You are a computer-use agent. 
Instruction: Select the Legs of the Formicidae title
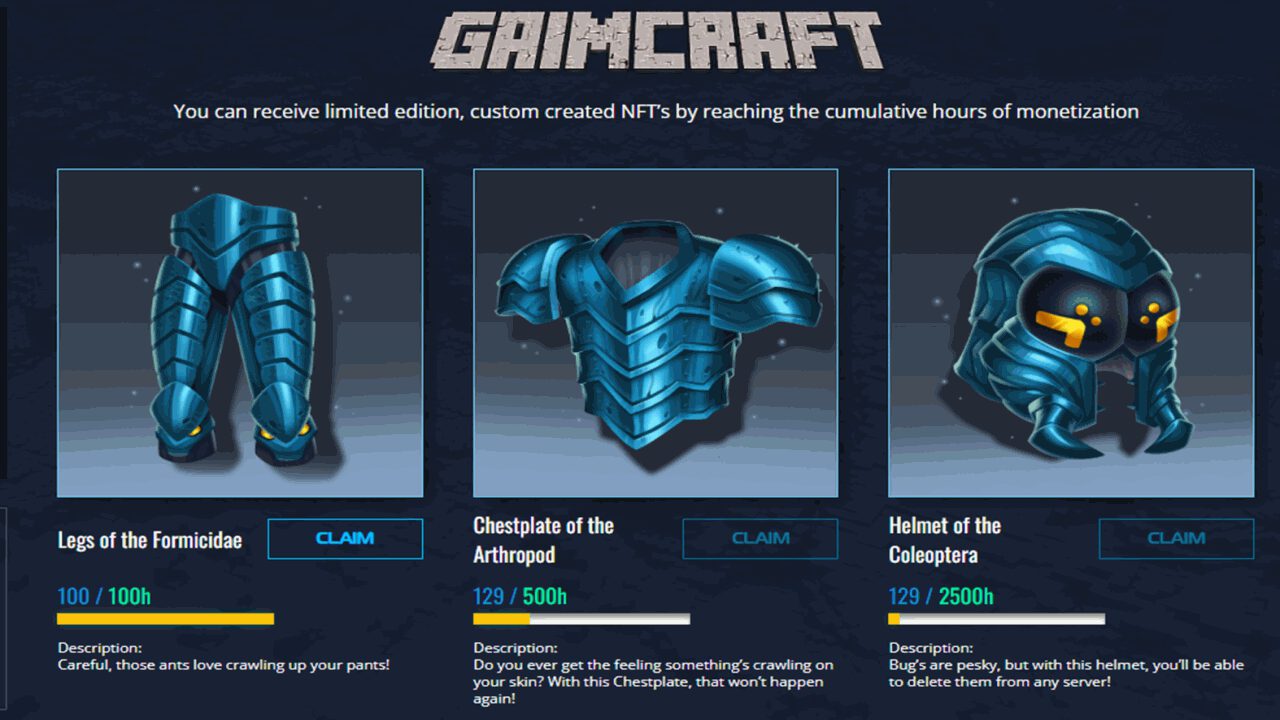click(x=150, y=540)
